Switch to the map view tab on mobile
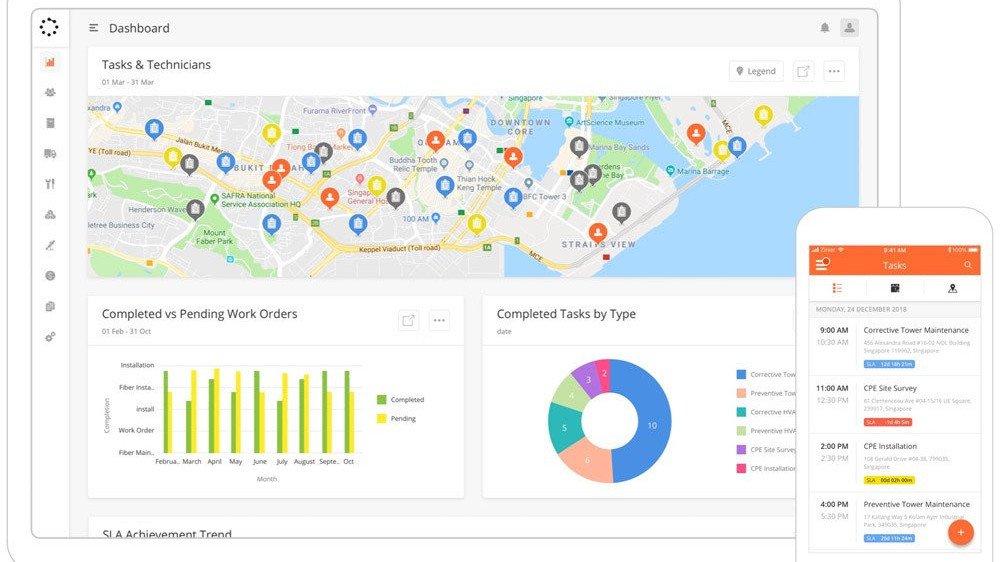 coord(952,289)
